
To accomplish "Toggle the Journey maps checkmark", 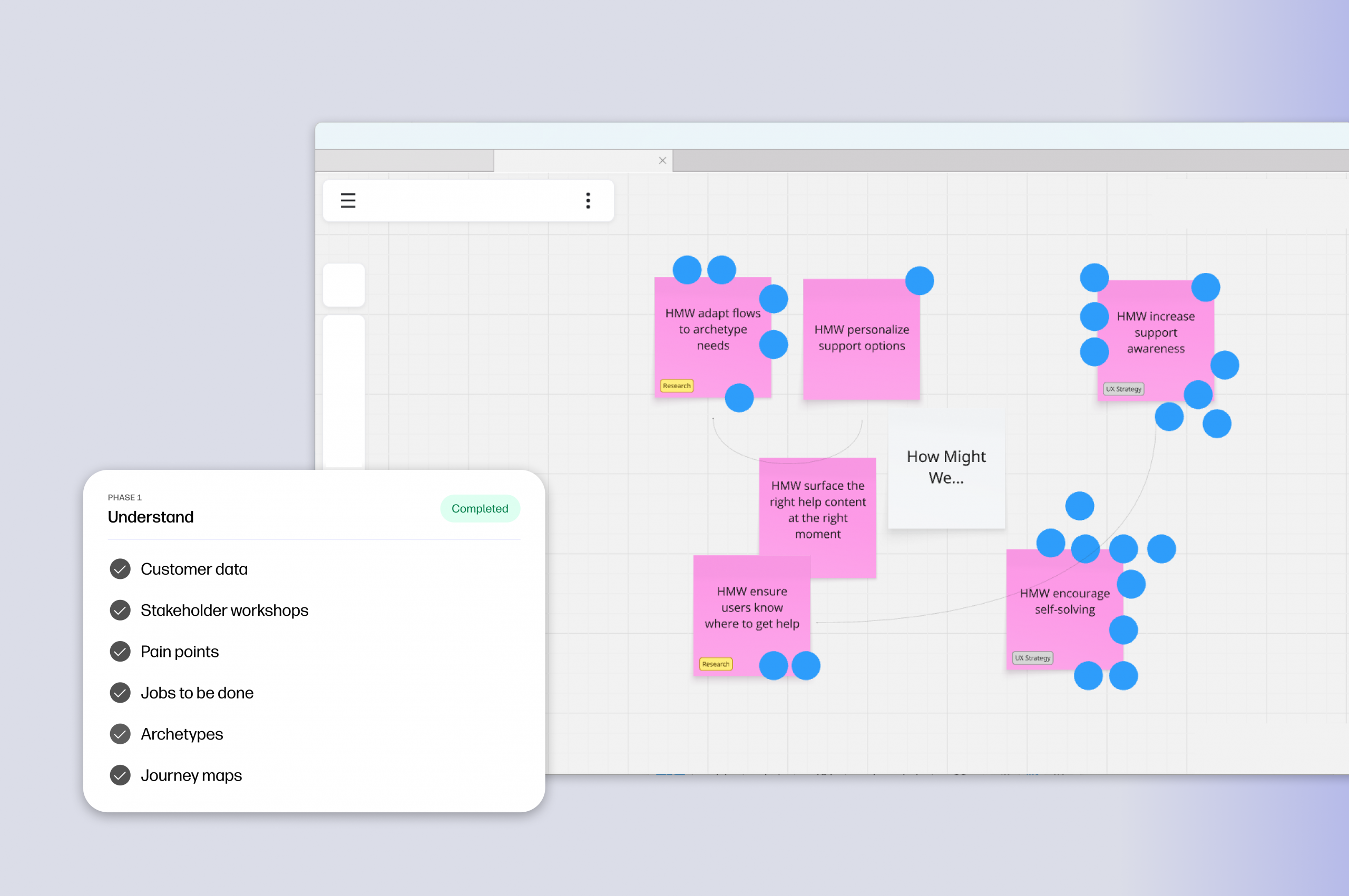I will (x=120, y=775).
